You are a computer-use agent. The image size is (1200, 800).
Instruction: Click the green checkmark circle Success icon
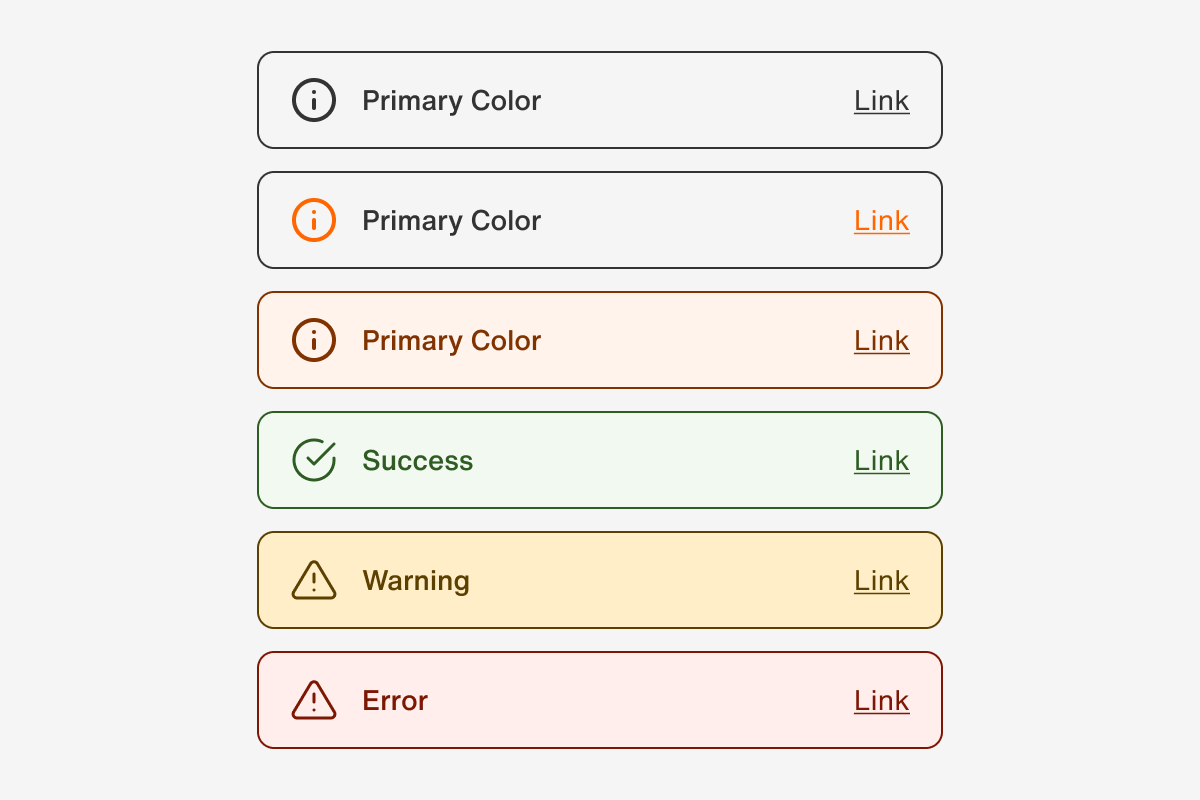314,460
